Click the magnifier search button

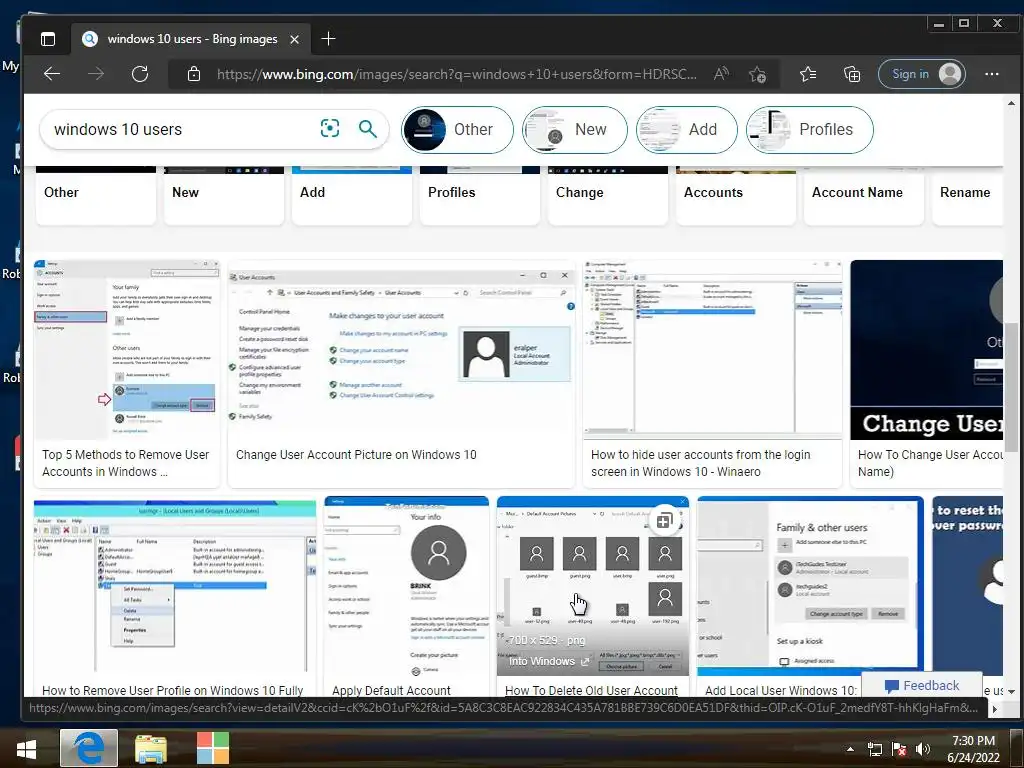click(x=368, y=129)
